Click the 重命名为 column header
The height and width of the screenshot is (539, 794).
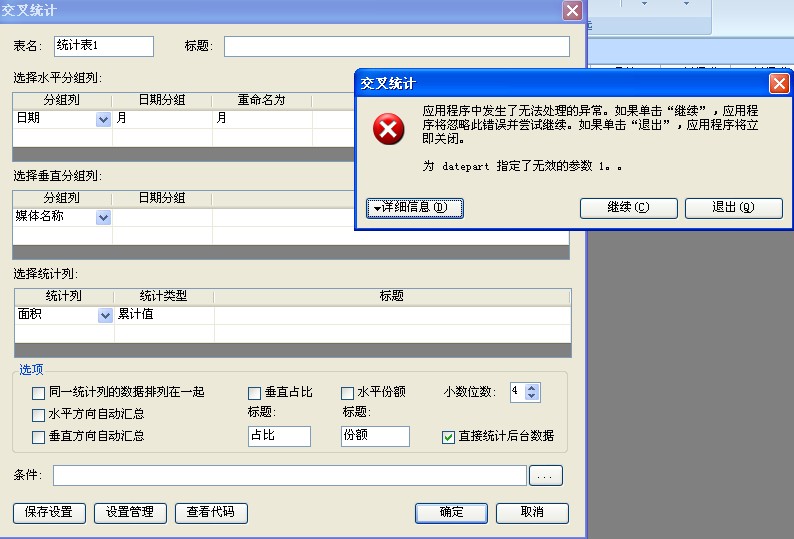[x=262, y=100]
